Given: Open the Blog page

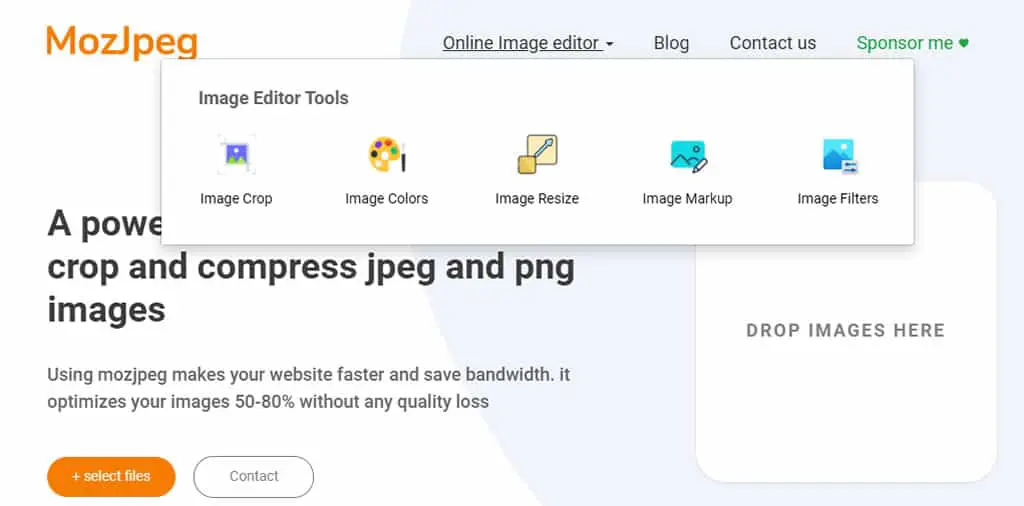Looking at the screenshot, I should (x=671, y=43).
